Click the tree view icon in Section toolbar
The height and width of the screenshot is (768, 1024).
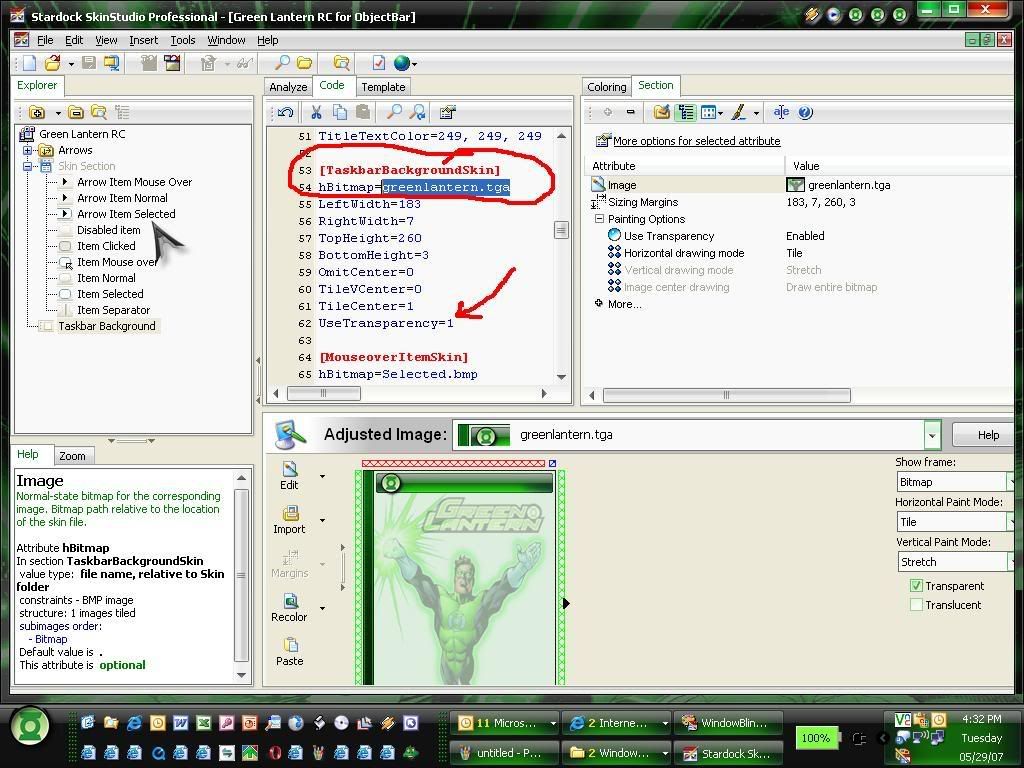(x=686, y=112)
